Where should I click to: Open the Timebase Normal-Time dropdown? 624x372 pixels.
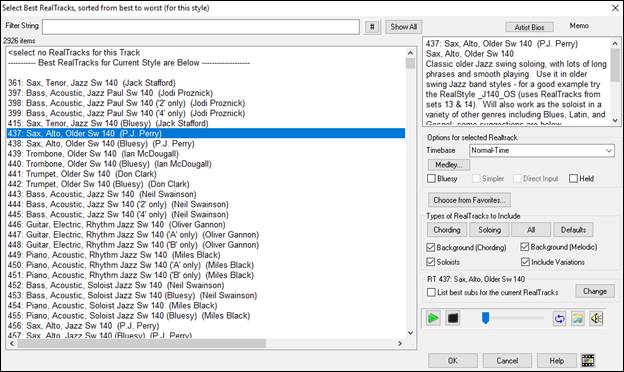pos(542,150)
